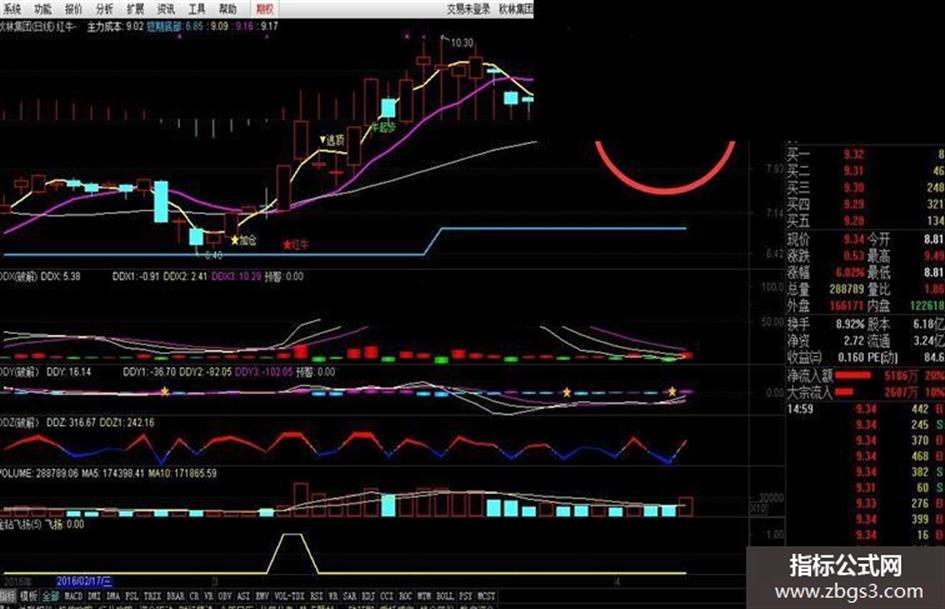Click the 金钻飞扬(5) indicator title
945x609 pixels.
pos(20,525)
